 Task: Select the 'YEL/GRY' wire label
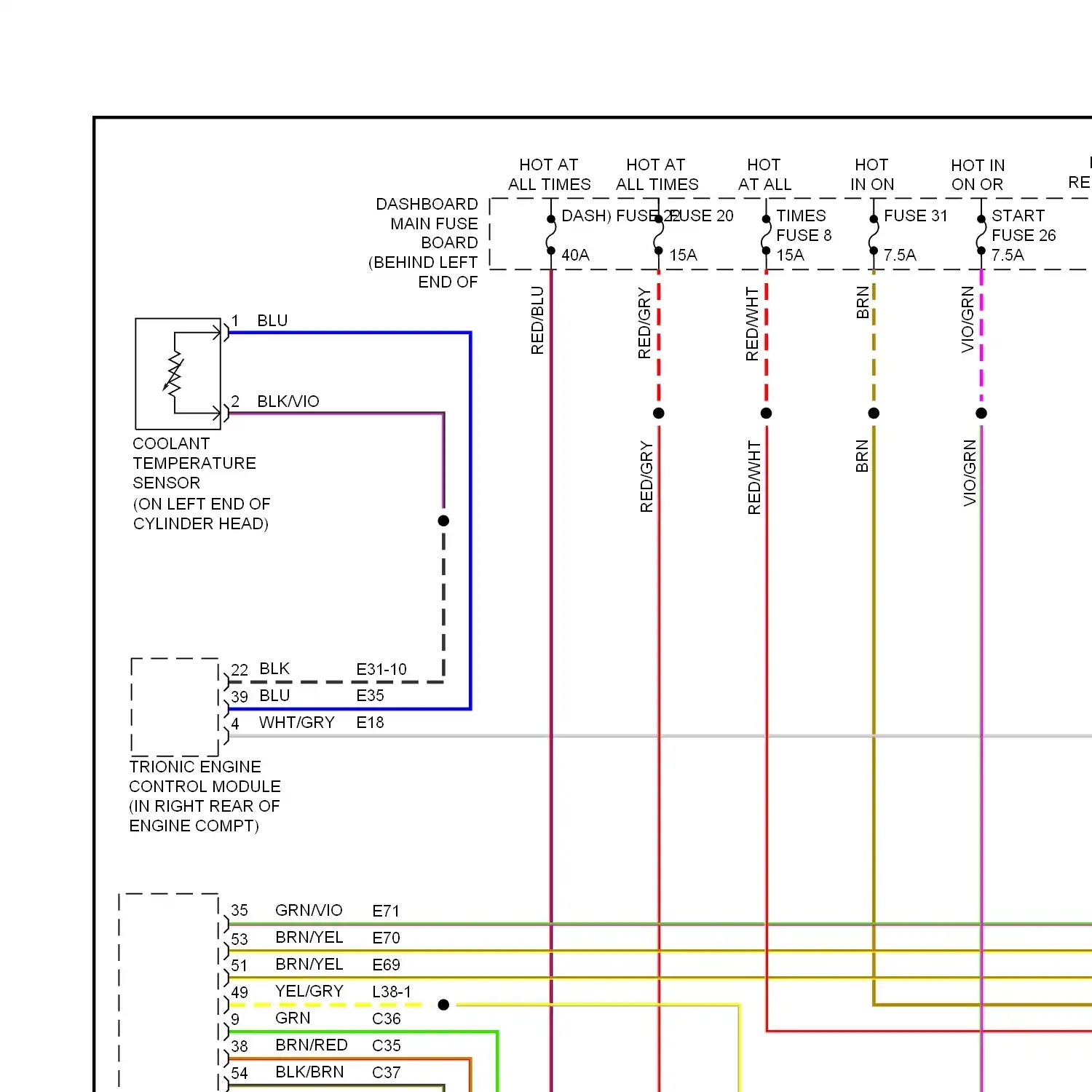309,991
